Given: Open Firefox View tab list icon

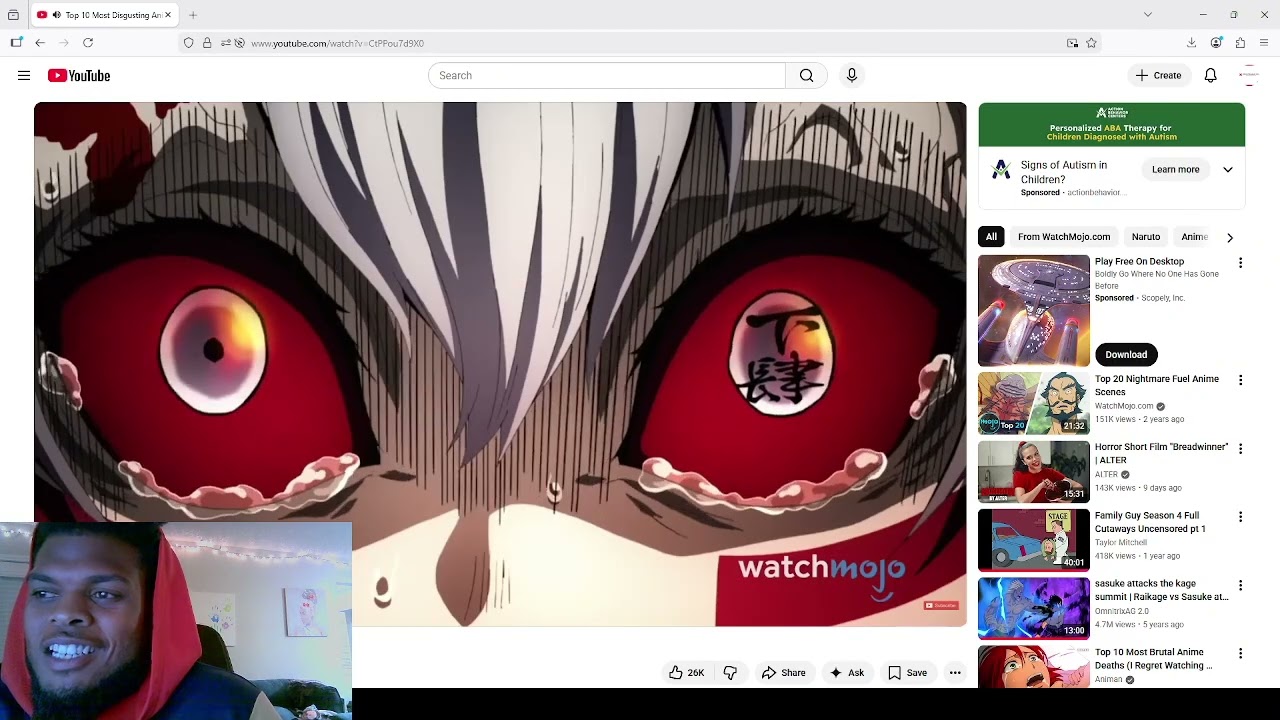Looking at the screenshot, I should click(13, 15).
